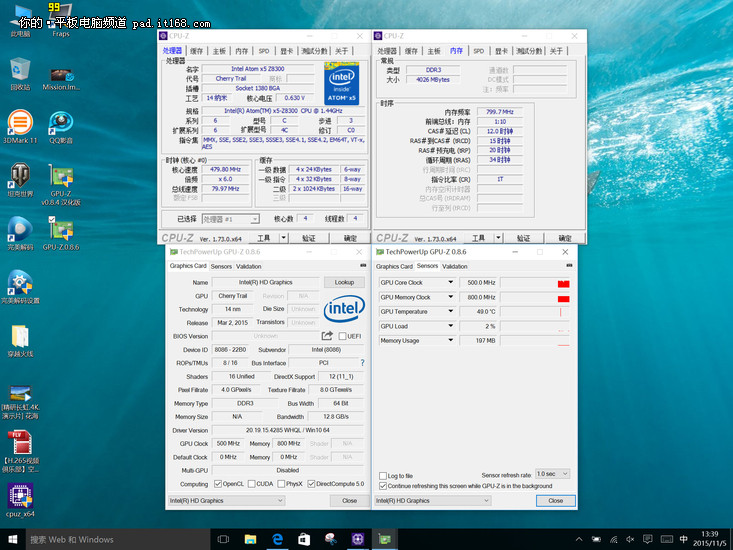
Task: Click the Lookup button in GPU-Z
Action: pyautogui.click(x=344, y=282)
